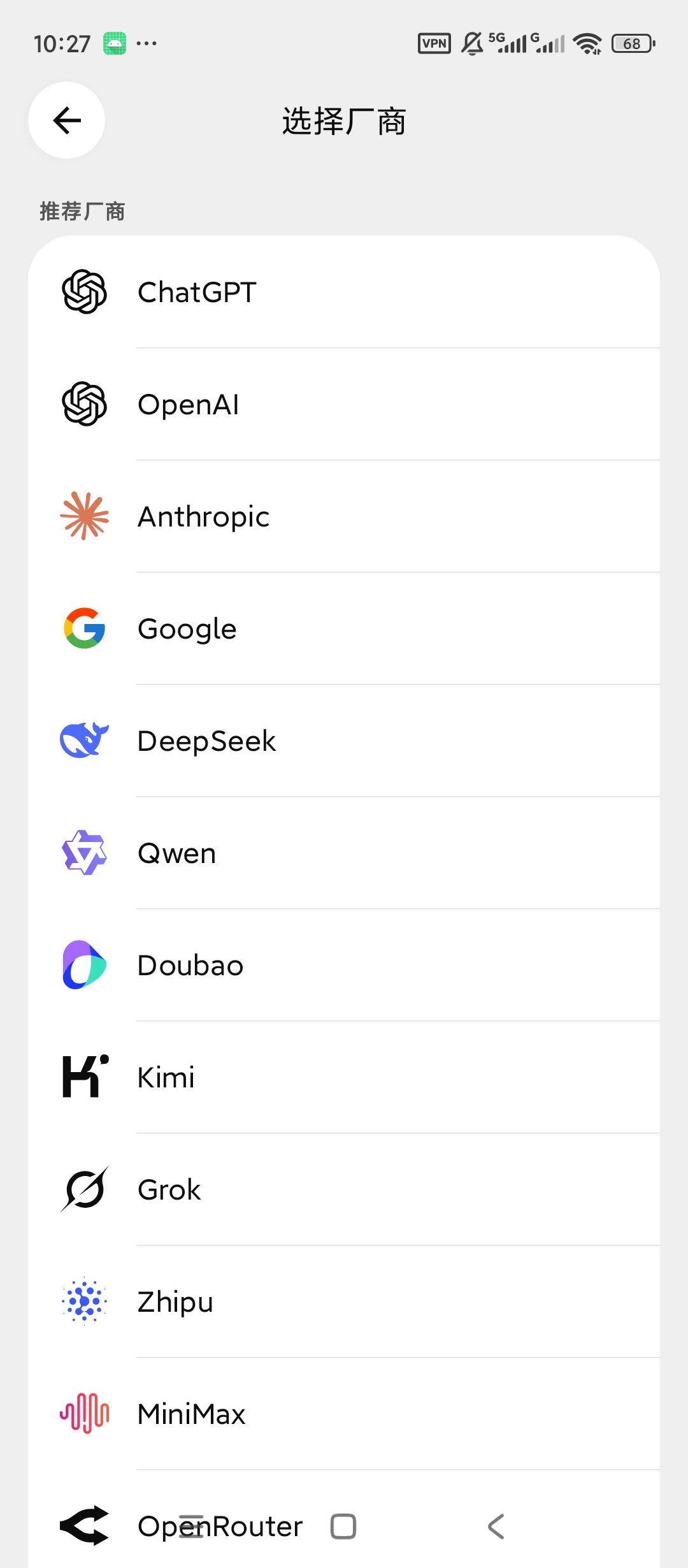The image size is (688, 1568).
Task: Tap the OpenRouter arrows icon
Action: (x=84, y=1526)
